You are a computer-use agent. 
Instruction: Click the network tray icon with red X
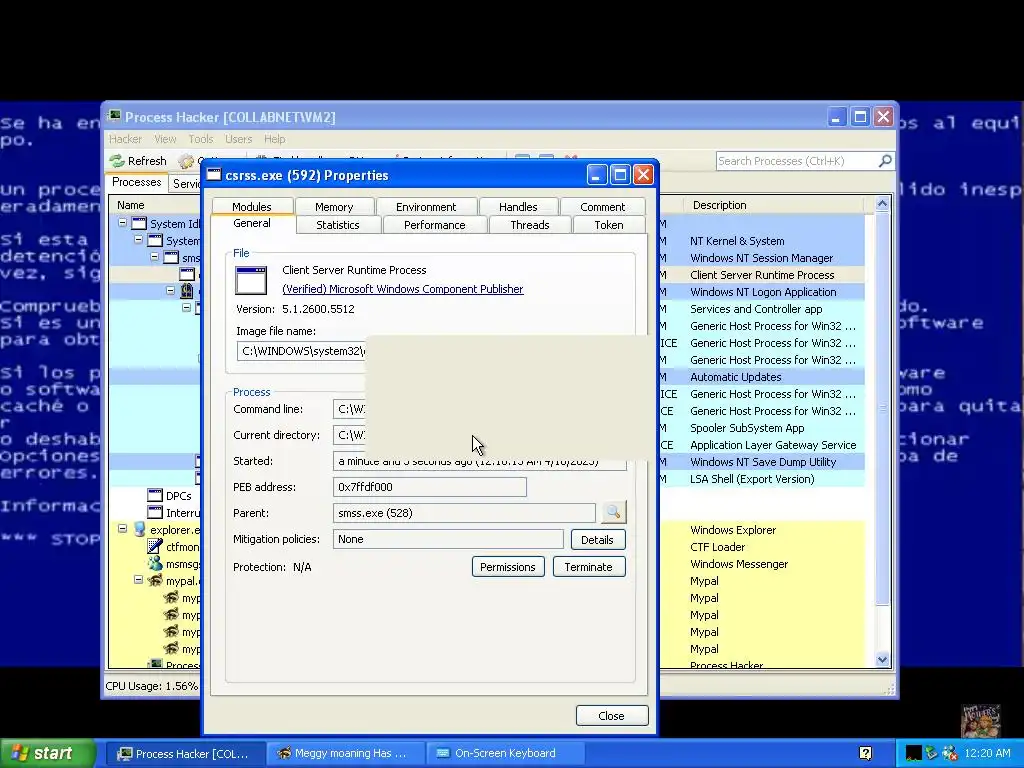949,754
